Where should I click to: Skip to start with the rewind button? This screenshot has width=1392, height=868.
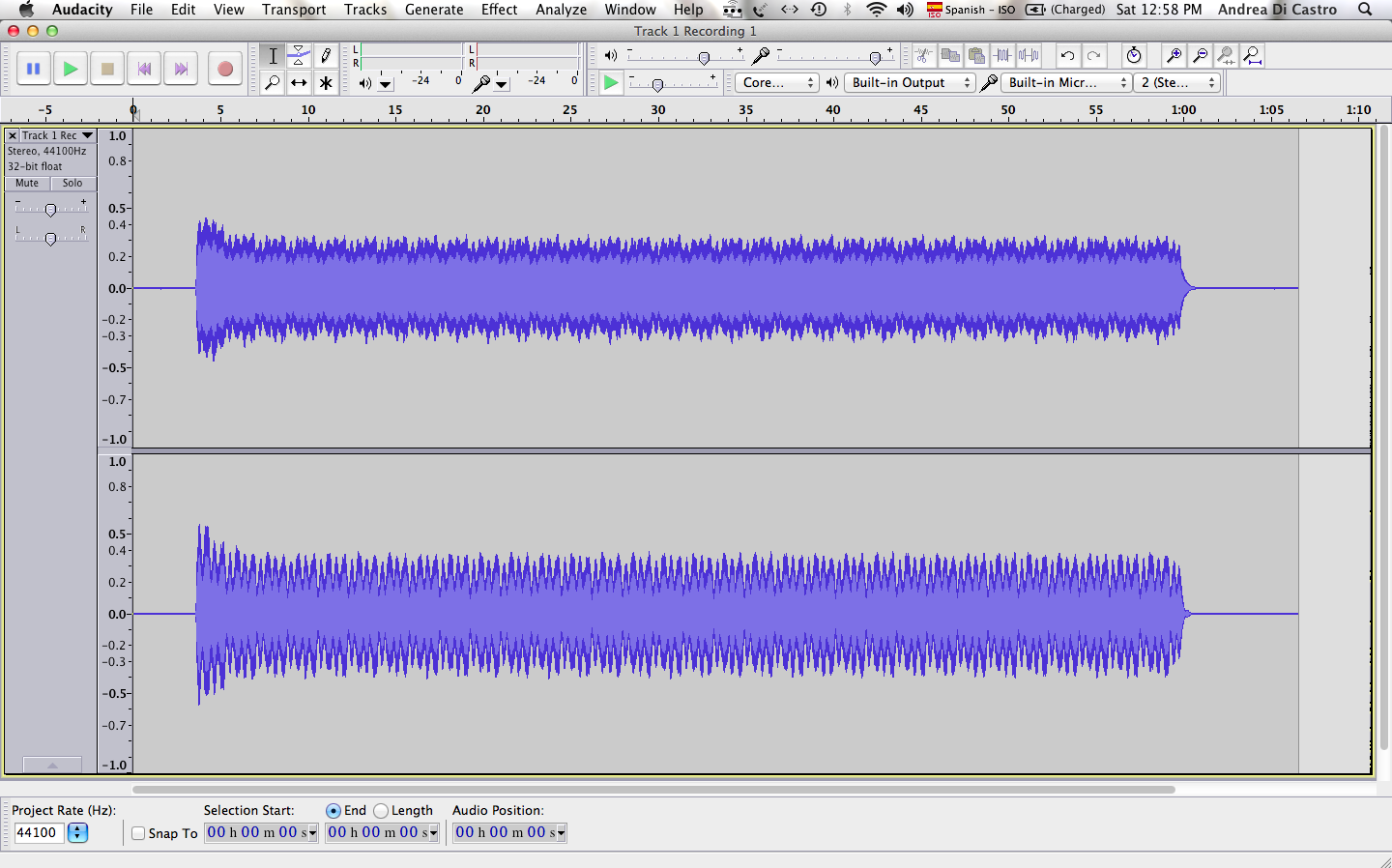tap(144, 69)
